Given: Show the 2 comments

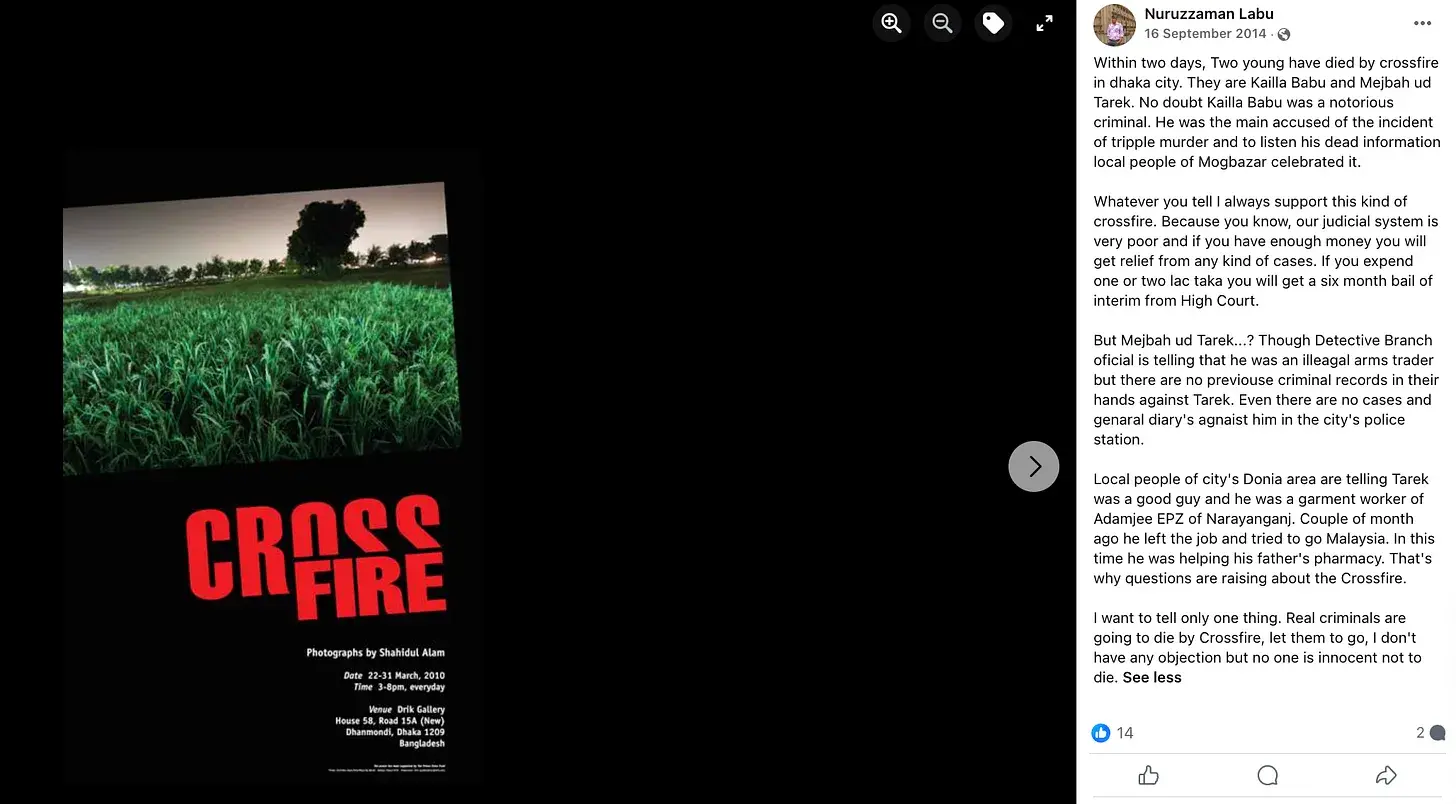Looking at the screenshot, I should [x=1430, y=733].
